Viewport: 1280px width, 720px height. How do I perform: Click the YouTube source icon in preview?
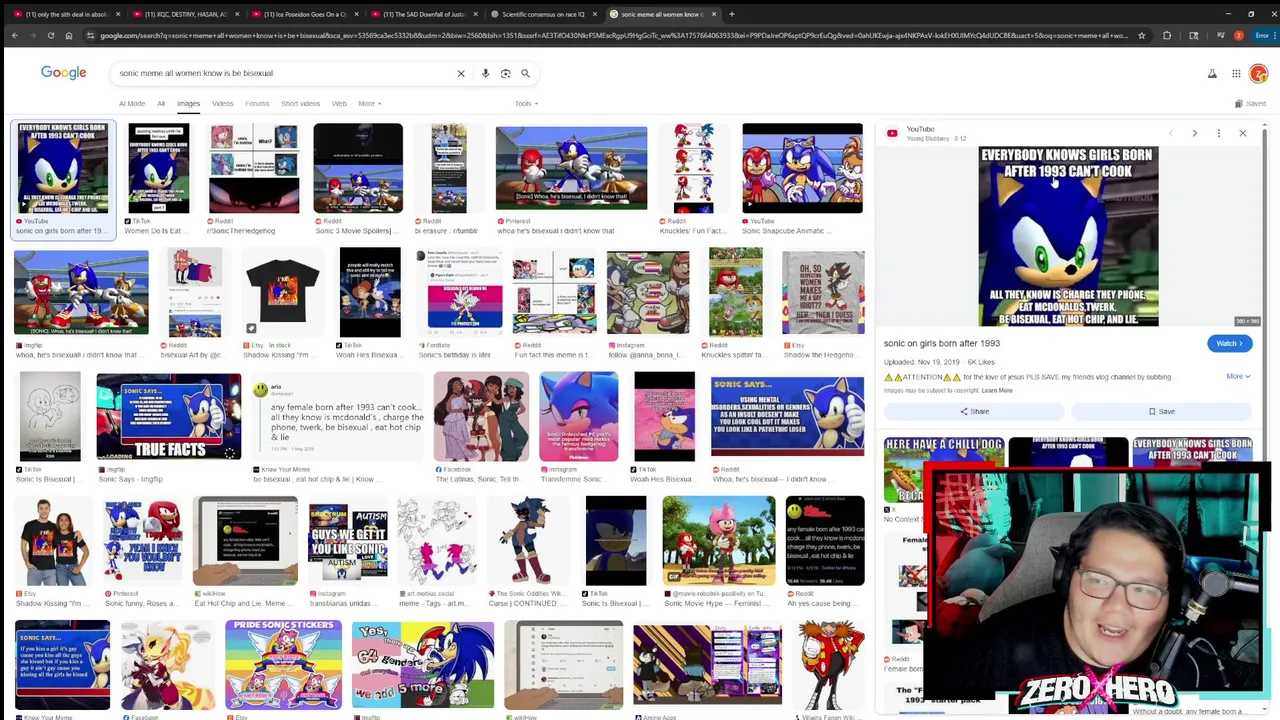pyautogui.click(x=892, y=133)
